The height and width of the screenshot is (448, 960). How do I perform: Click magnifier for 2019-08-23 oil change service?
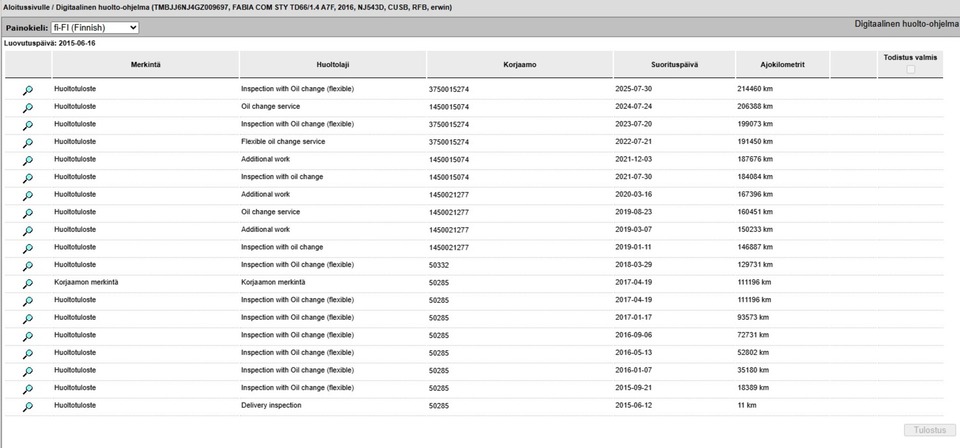pos(28,213)
